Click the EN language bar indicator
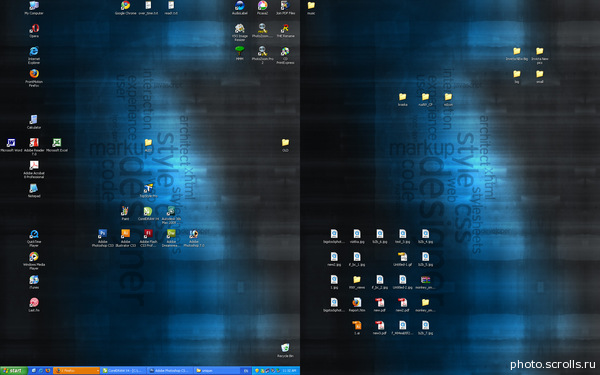This screenshot has width=600, height=375. click(x=246, y=370)
